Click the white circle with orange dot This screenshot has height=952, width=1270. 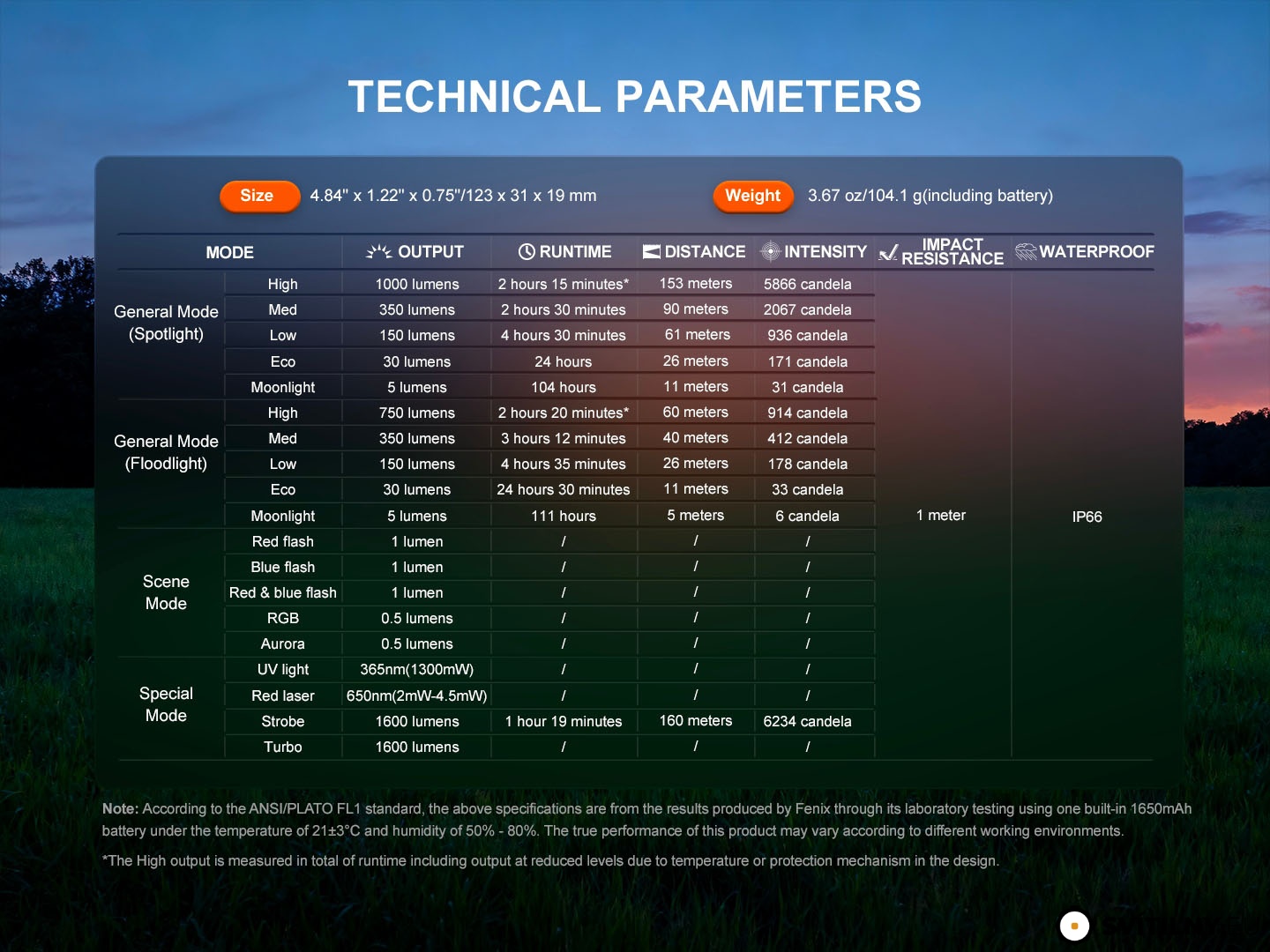[1074, 926]
